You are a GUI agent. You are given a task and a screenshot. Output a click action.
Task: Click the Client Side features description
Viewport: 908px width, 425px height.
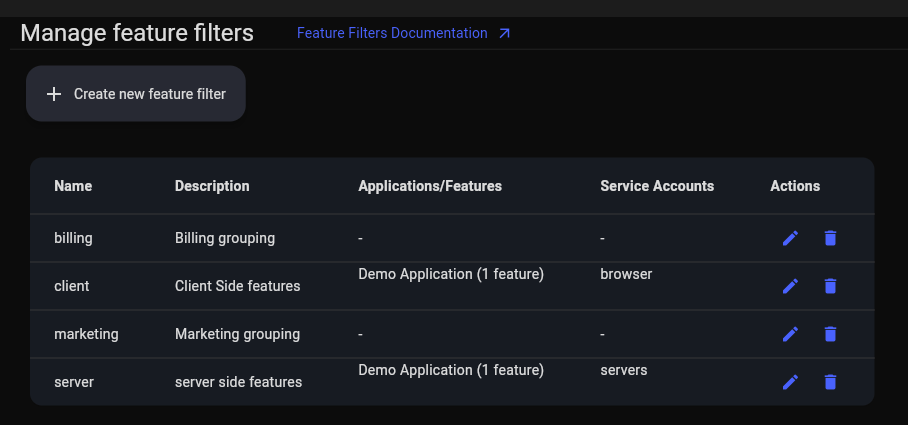(237, 286)
